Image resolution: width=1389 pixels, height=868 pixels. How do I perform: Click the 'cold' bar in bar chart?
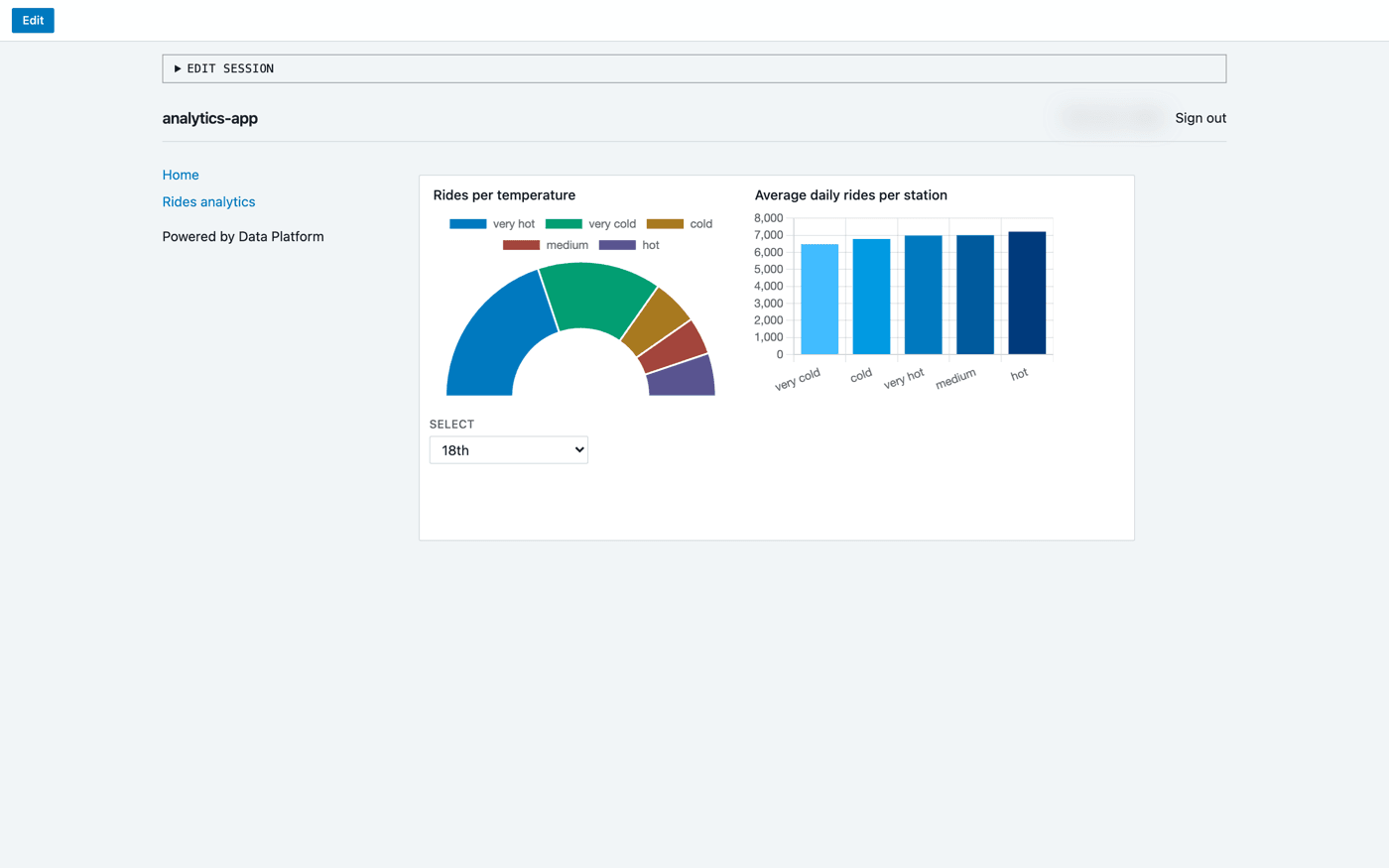(x=871, y=297)
